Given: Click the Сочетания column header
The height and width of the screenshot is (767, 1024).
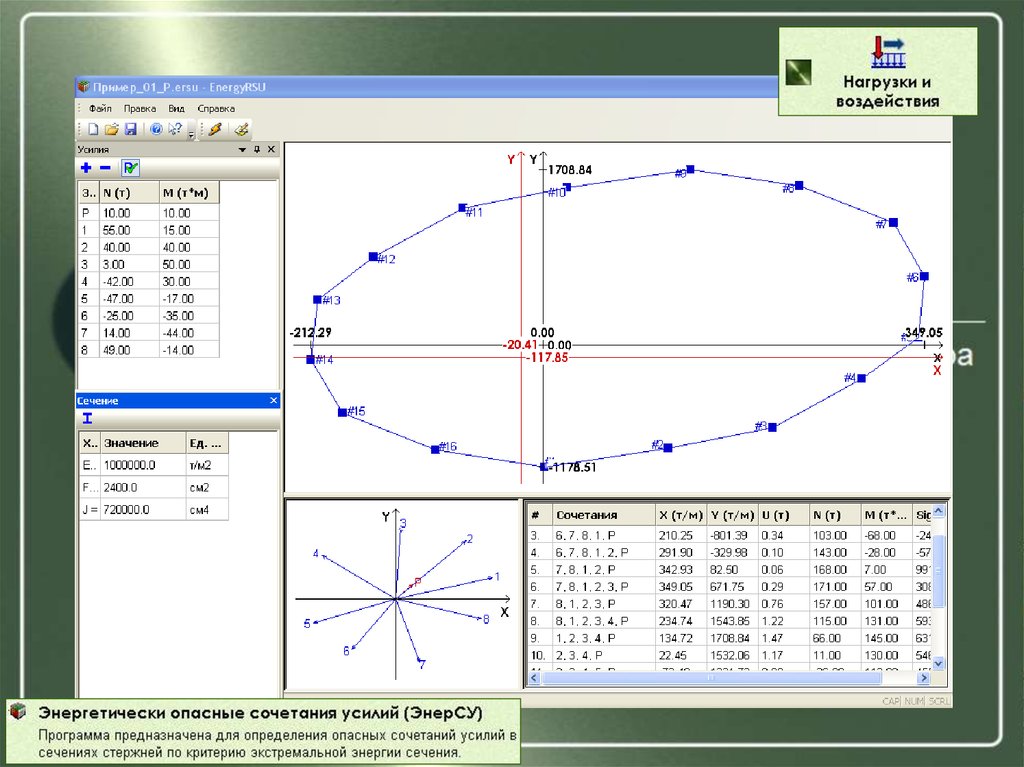Looking at the screenshot, I should pos(586,515).
